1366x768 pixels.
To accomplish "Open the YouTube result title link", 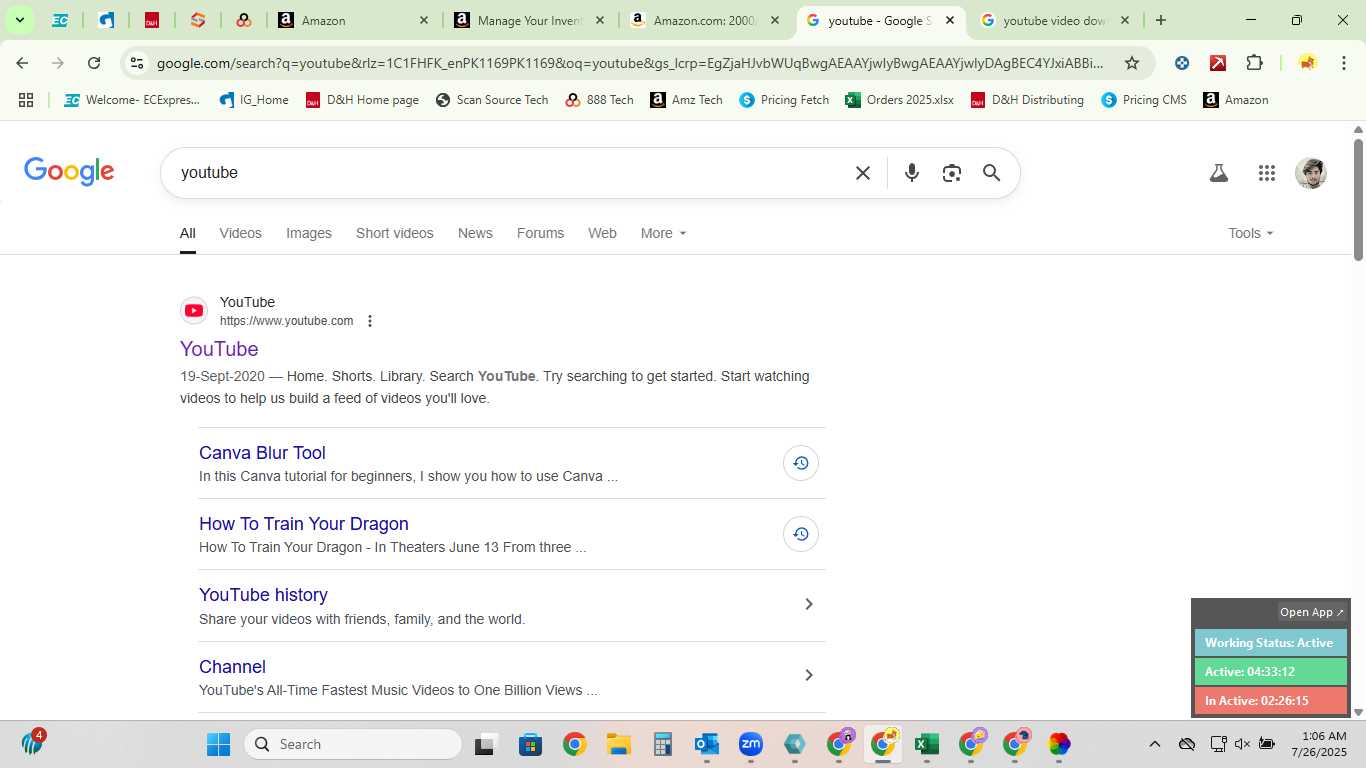I will (x=219, y=349).
